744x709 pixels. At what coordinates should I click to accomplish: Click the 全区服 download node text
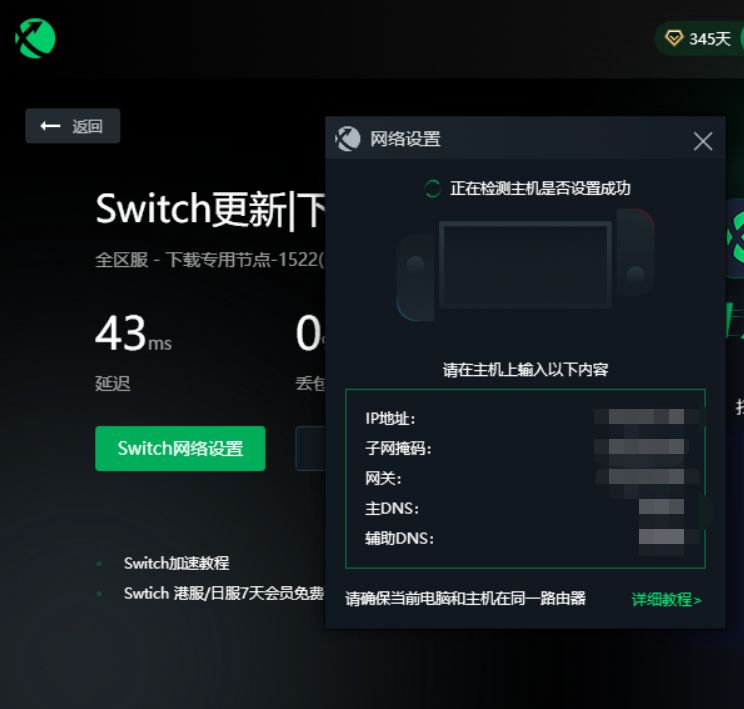pos(210,260)
